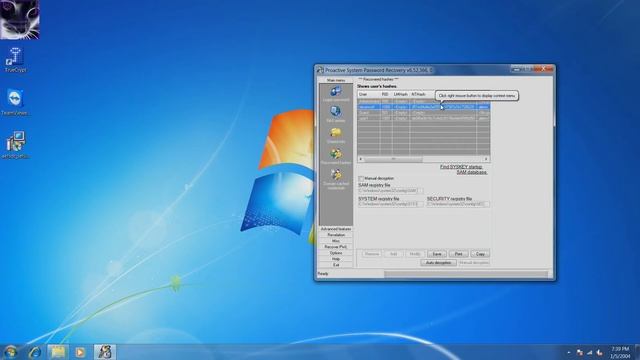Open the TrueCrypt desktop shortcut
The height and width of the screenshot is (360, 640).
tap(16, 60)
